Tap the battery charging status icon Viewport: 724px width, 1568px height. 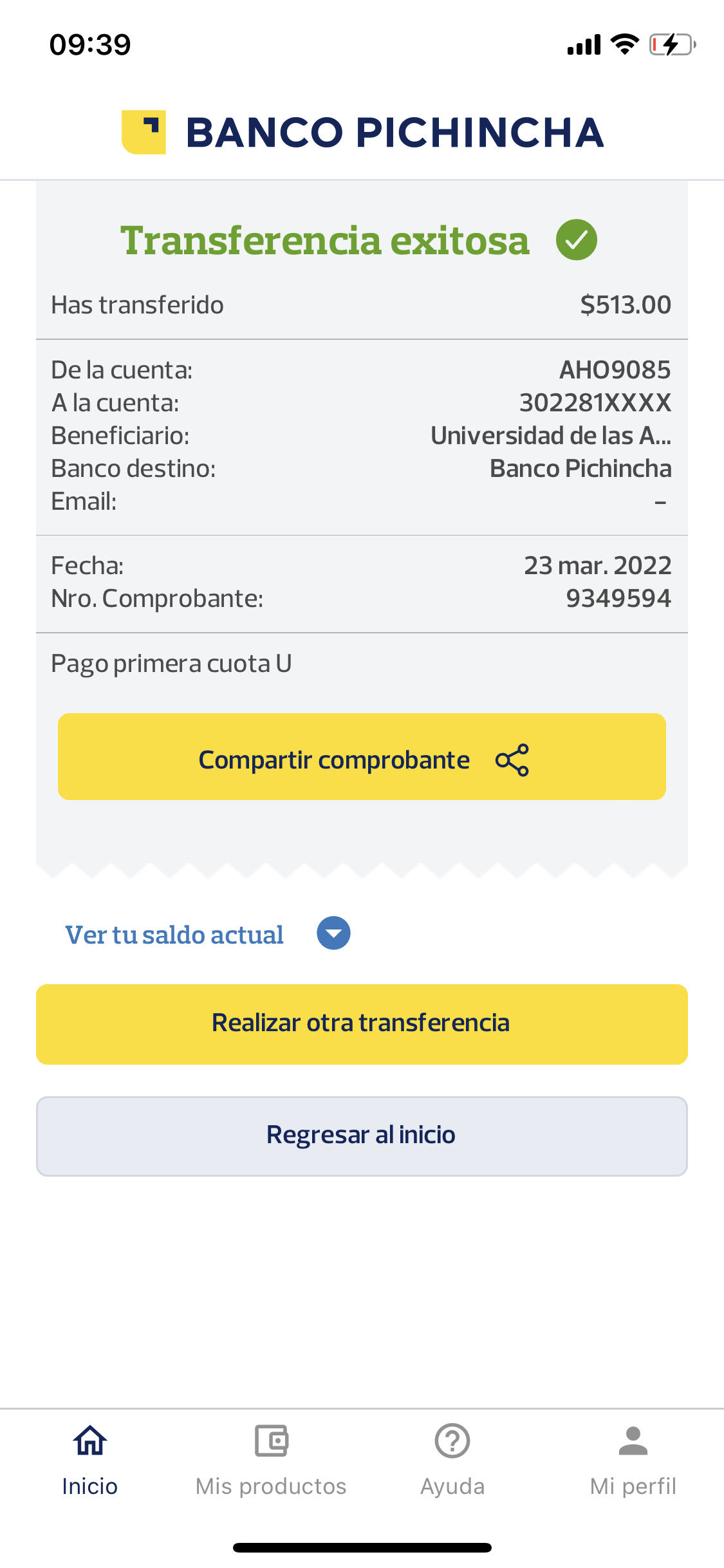(672, 44)
